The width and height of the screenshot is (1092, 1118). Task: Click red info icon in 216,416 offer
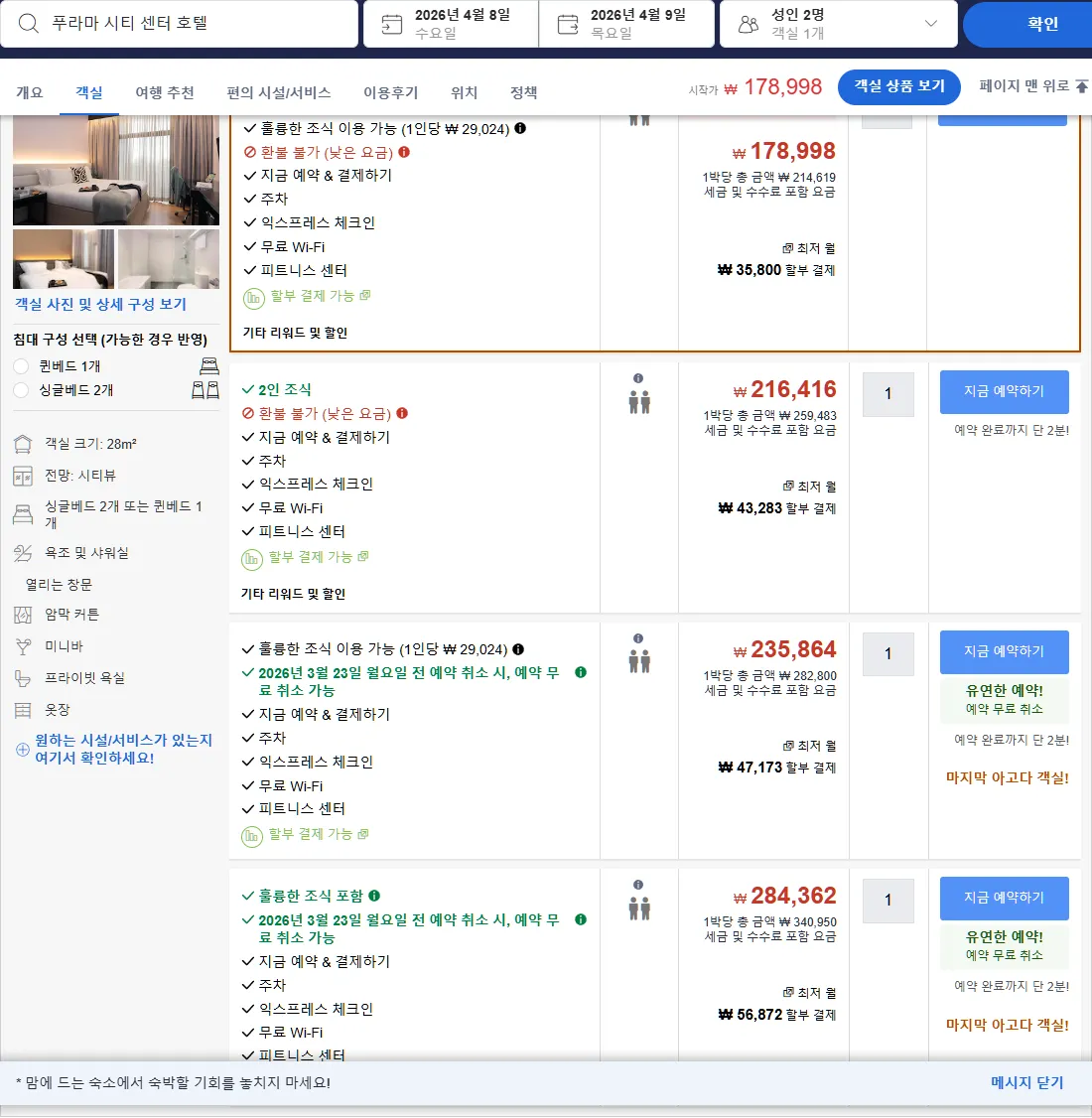point(402,413)
